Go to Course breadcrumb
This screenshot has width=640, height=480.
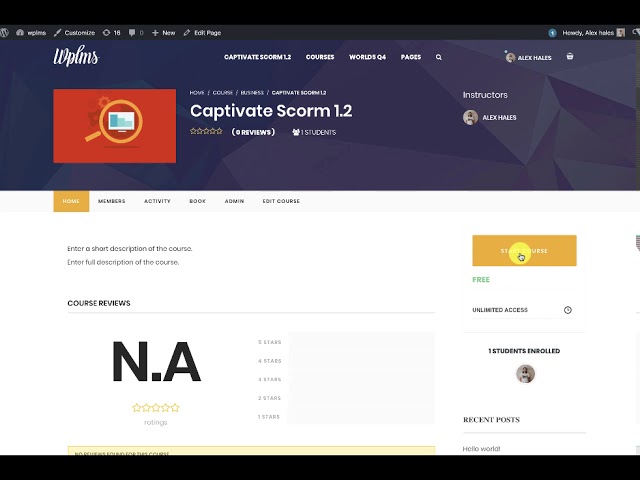pos(222,93)
